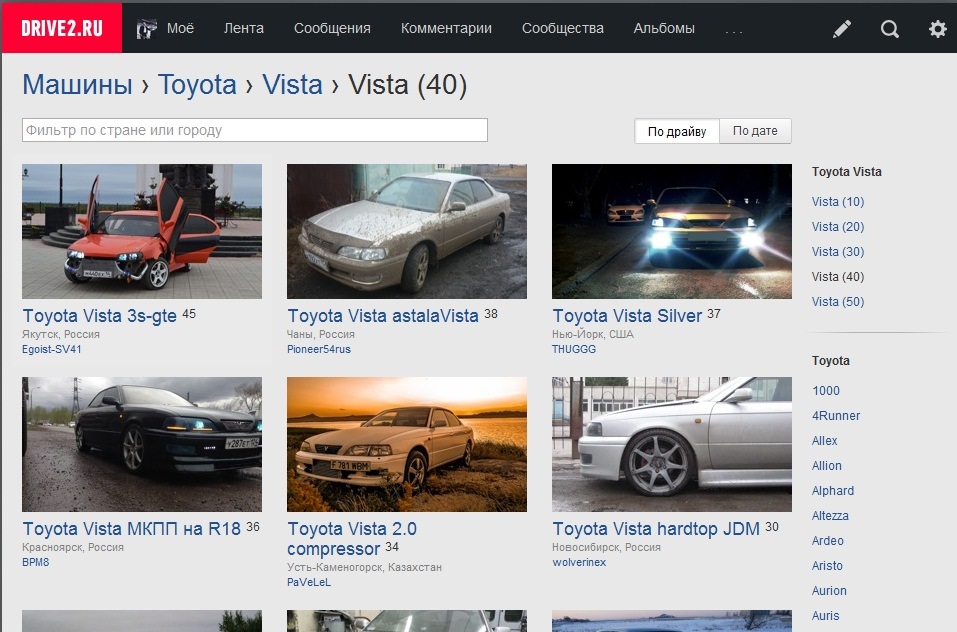Image resolution: width=957 pixels, height=632 pixels.
Task: Open the Лента feed
Action: (244, 29)
